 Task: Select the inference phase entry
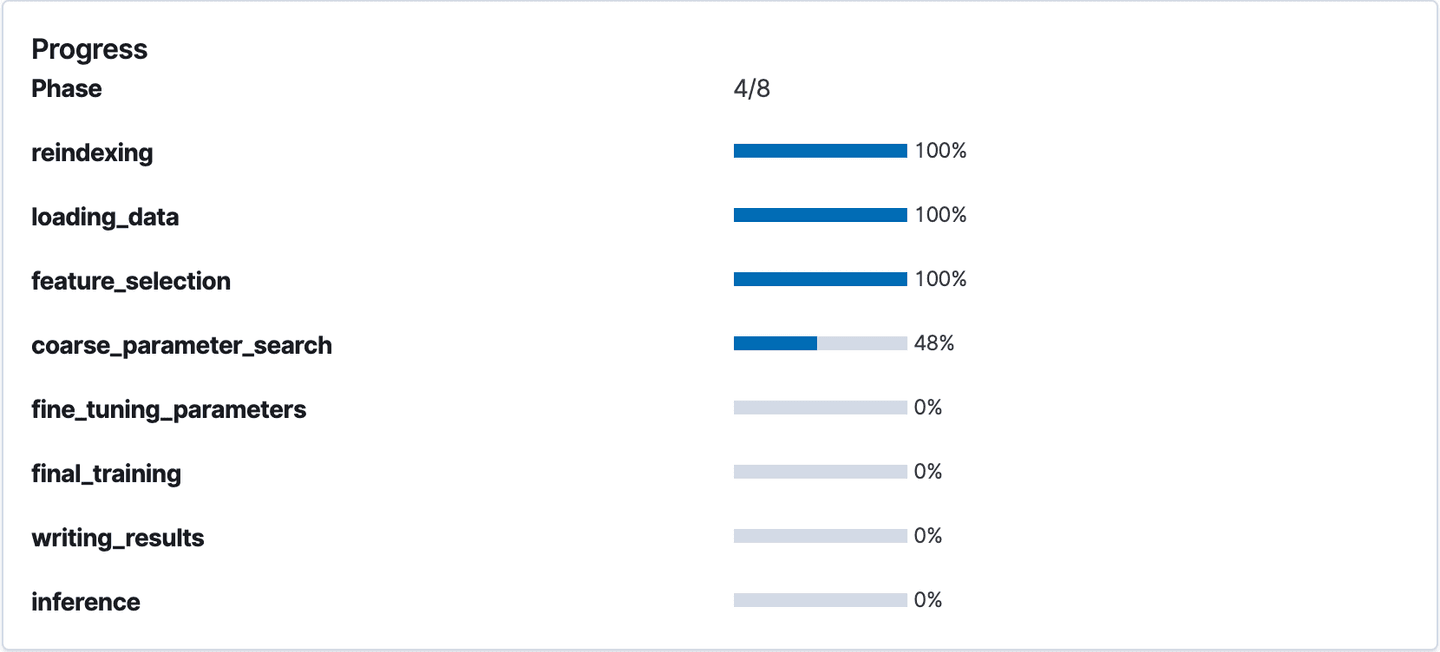[85, 600]
